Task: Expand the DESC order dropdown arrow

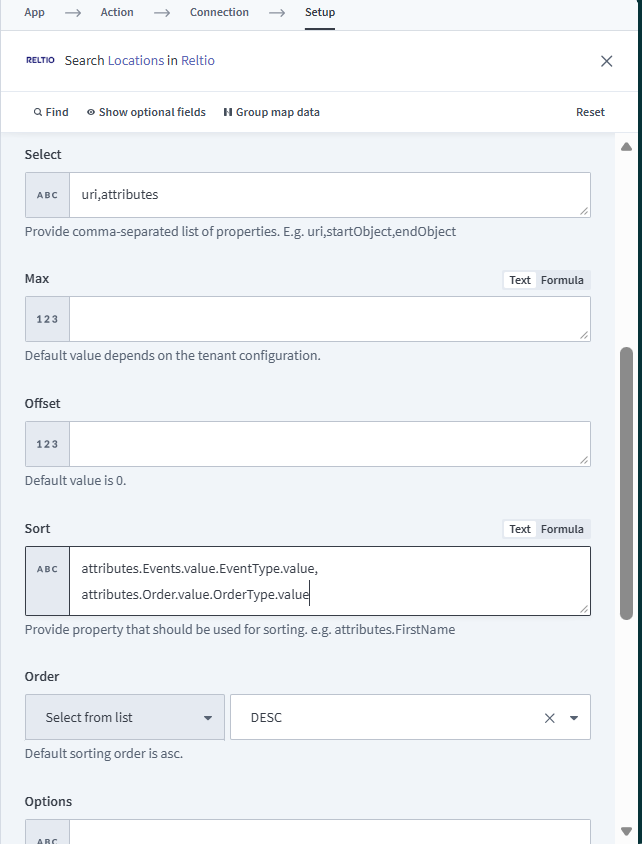Action: click(574, 718)
